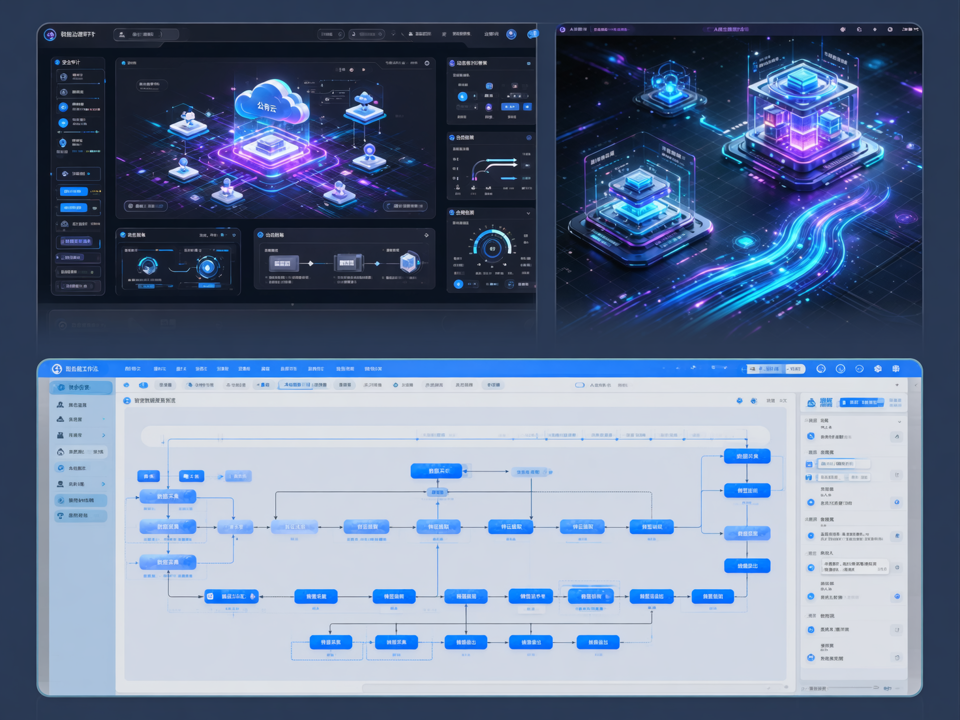
Task: Toggle the blue pill switch beside the eye icon
Action: point(143,385)
